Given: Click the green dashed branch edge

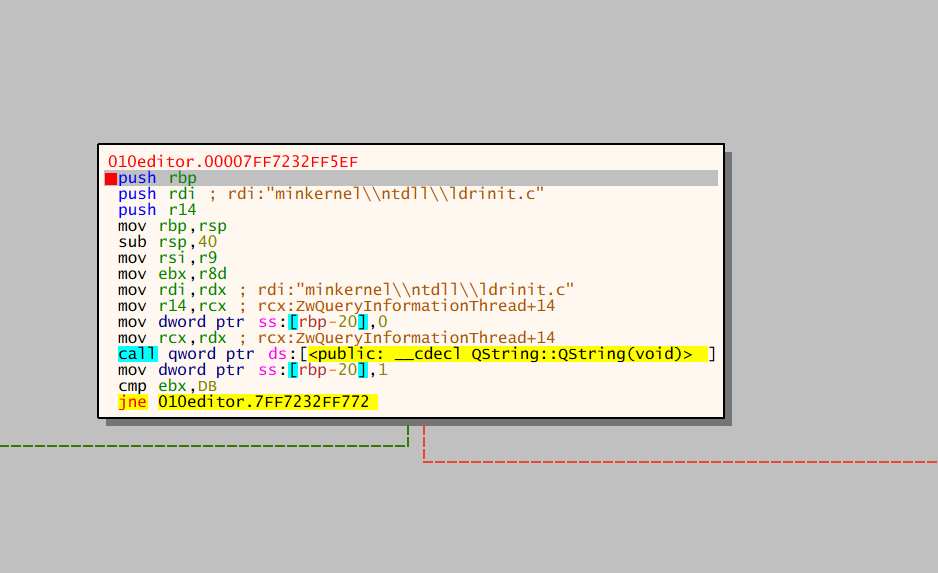Looking at the screenshot, I should (203, 446).
